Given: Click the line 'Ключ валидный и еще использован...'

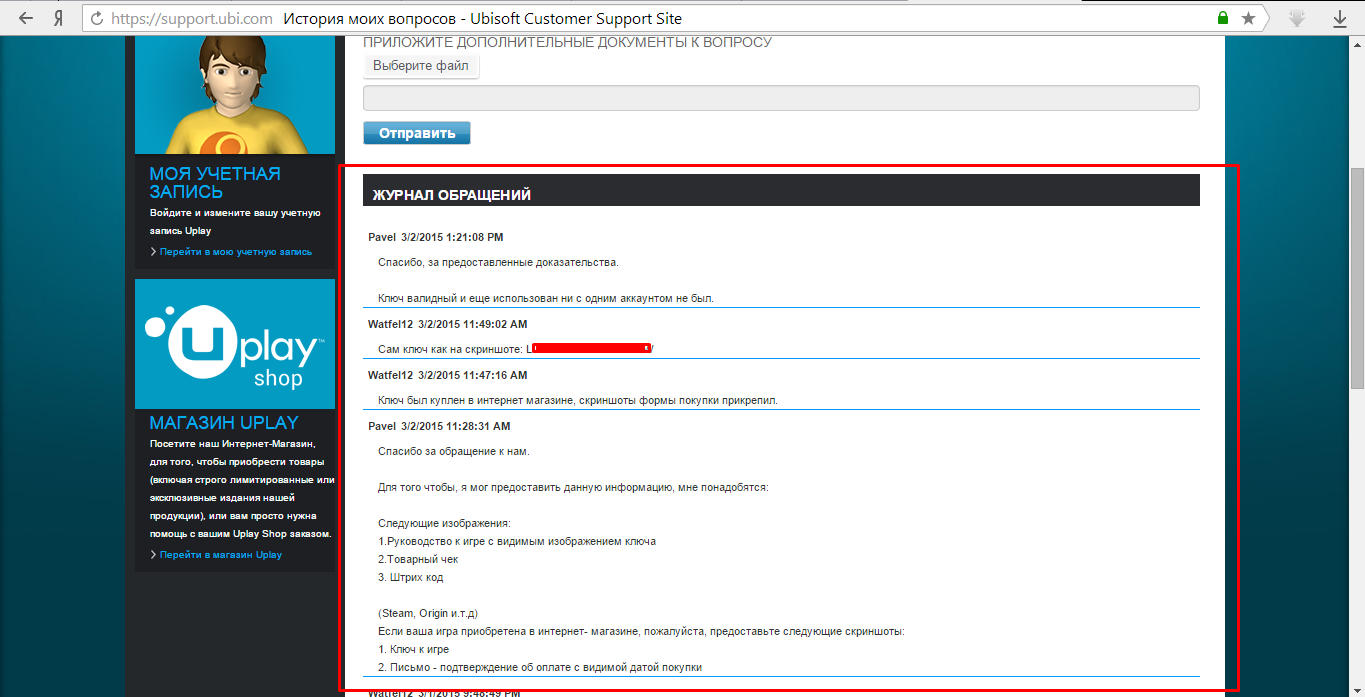Looking at the screenshot, I should [x=546, y=298].
